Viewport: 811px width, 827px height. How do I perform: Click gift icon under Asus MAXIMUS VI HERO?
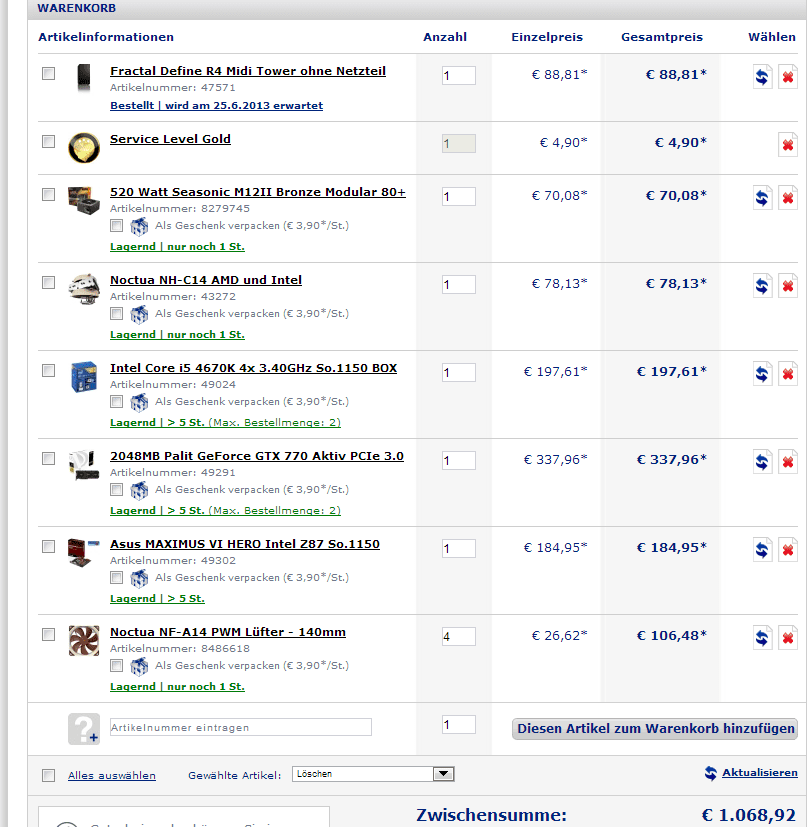pyautogui.click(x=139, y=579)
